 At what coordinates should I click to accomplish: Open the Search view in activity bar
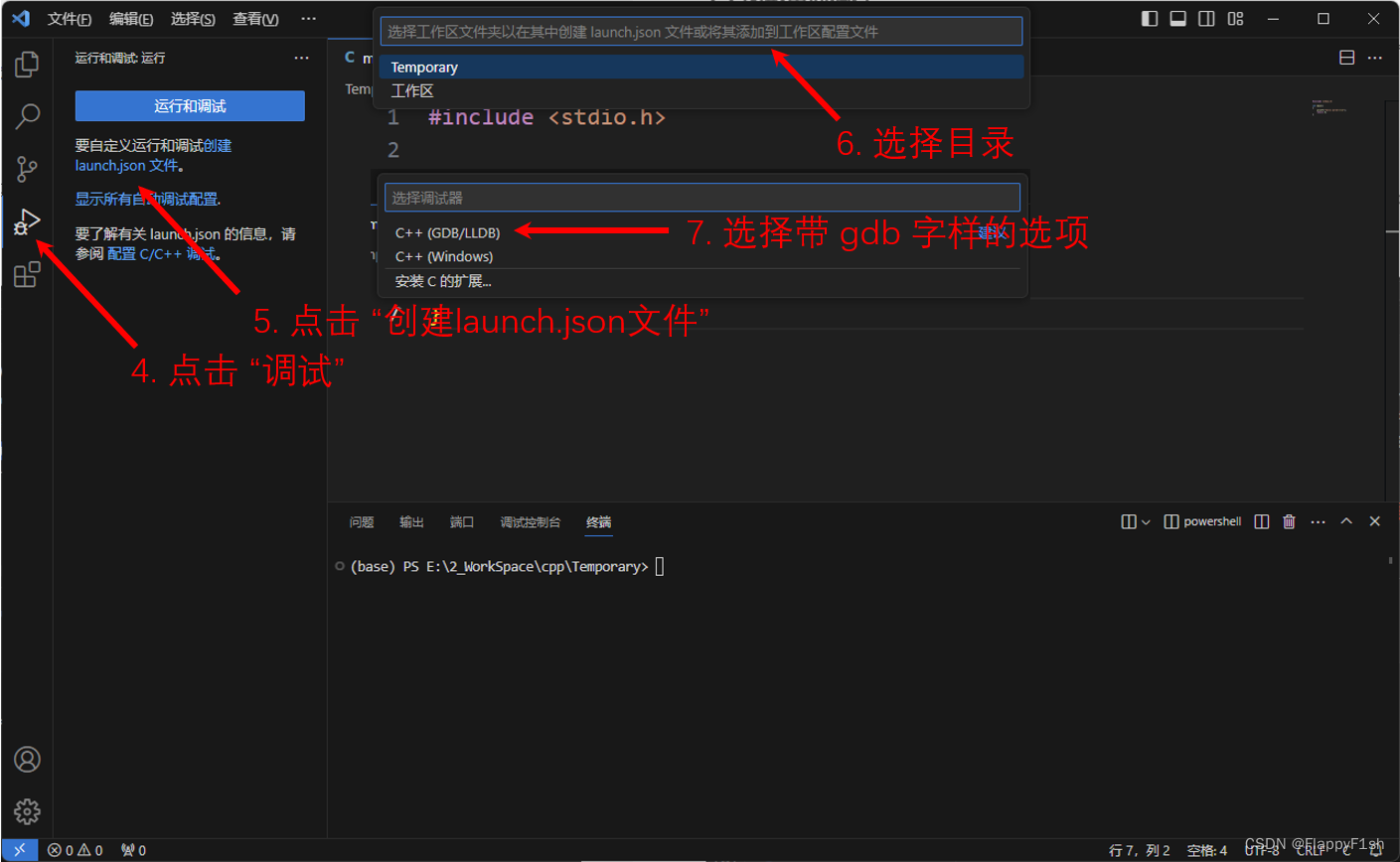pyautogui.click(x=27, y=116)
